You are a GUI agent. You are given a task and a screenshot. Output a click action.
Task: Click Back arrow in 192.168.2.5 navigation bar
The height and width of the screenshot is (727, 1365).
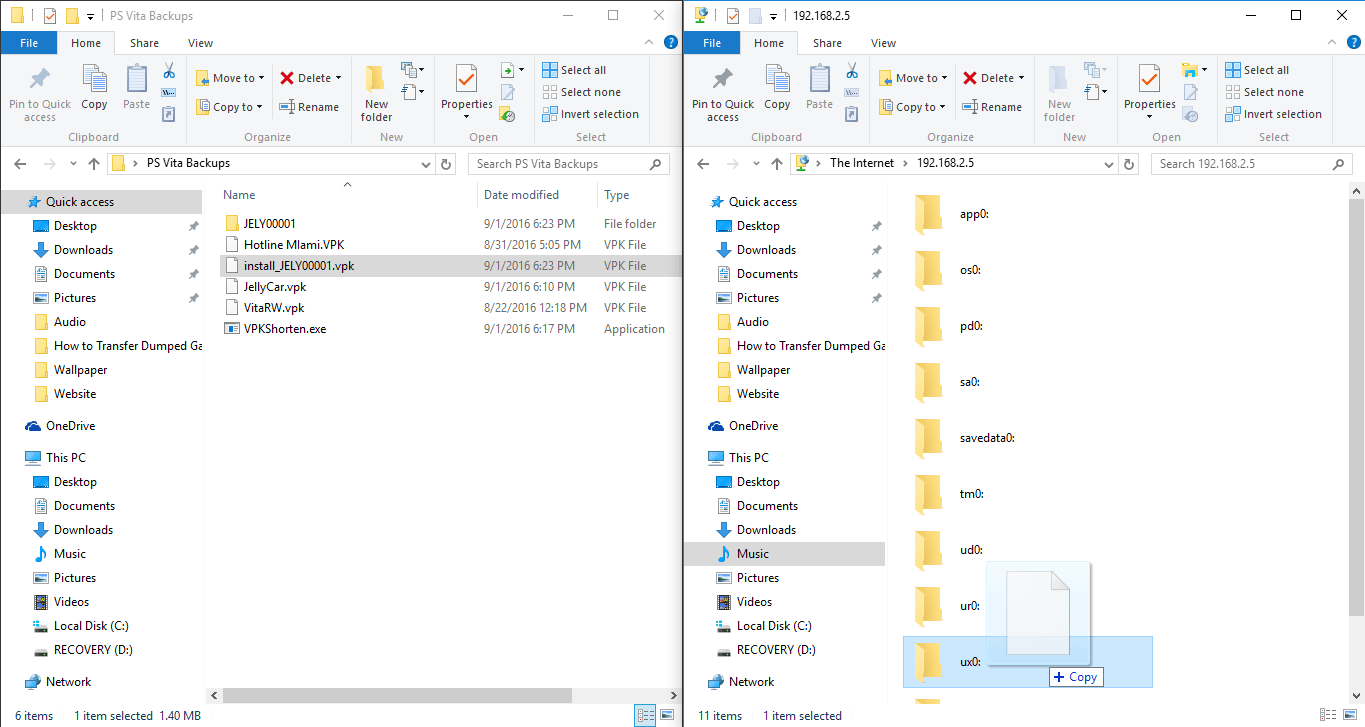click(703, 164)
